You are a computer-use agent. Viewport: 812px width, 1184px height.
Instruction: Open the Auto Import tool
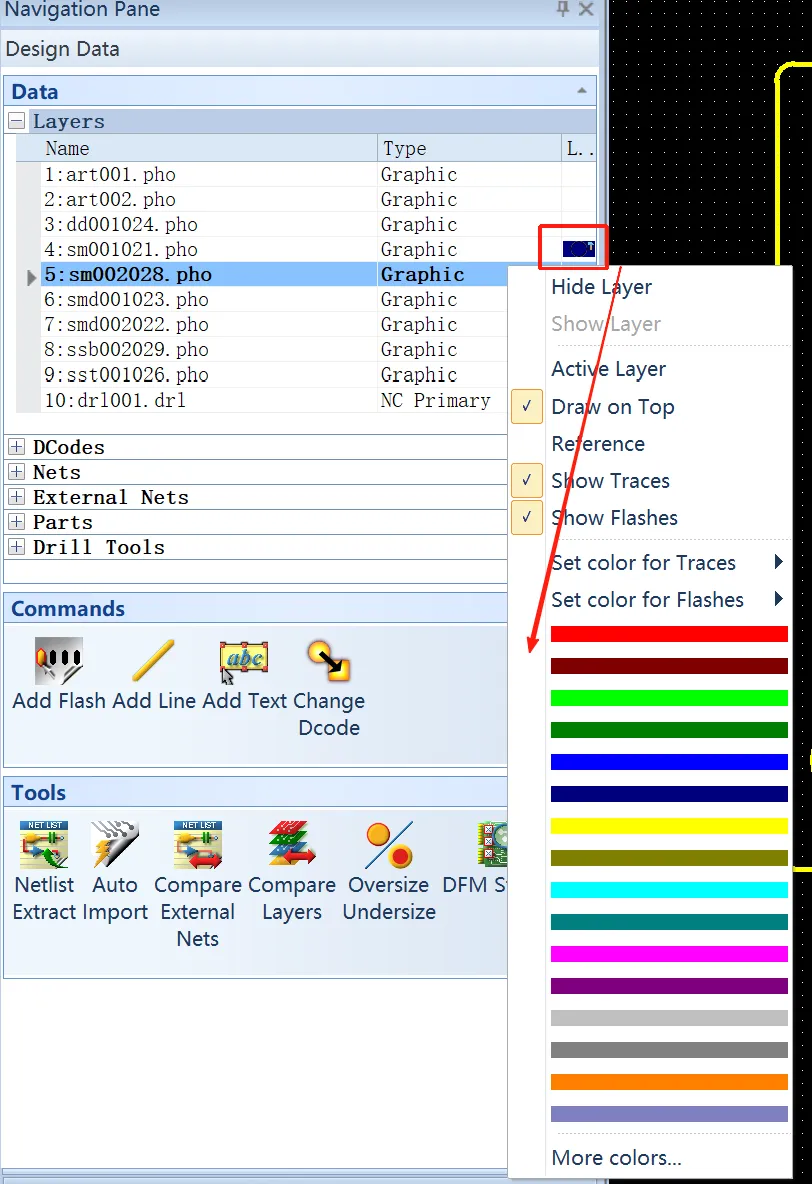tap(115, 845)
